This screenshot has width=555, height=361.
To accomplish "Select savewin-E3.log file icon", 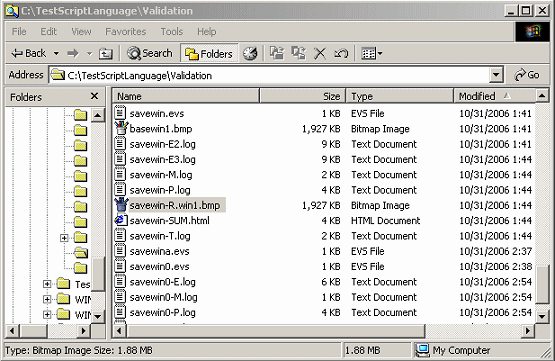I will (120, 159).
